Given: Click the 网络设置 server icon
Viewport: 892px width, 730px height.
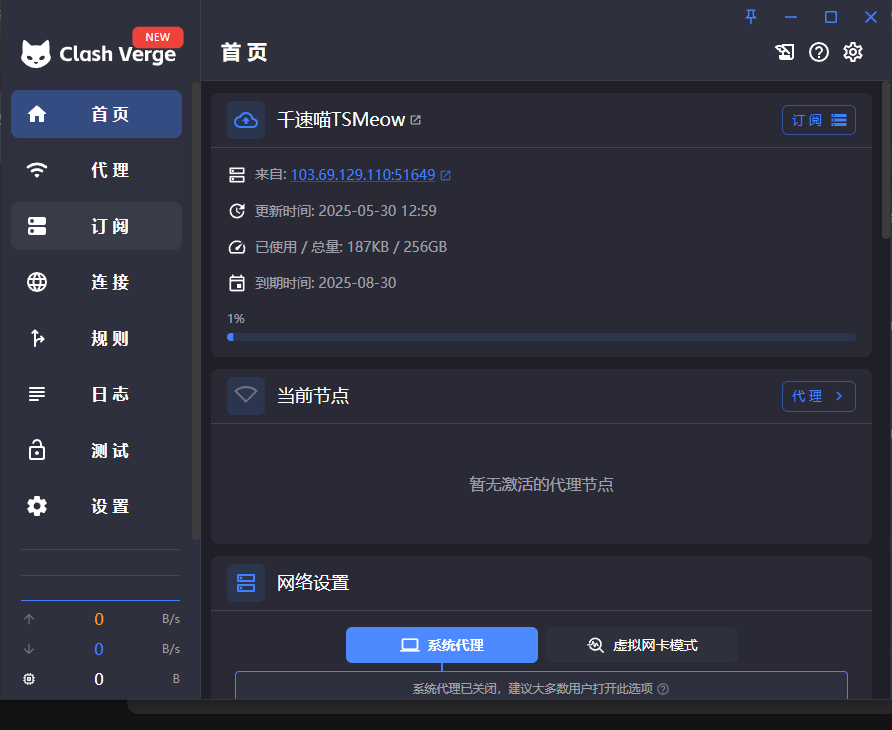Looking at the screenshot, I should pyautogui.click(x=246, y=583).
